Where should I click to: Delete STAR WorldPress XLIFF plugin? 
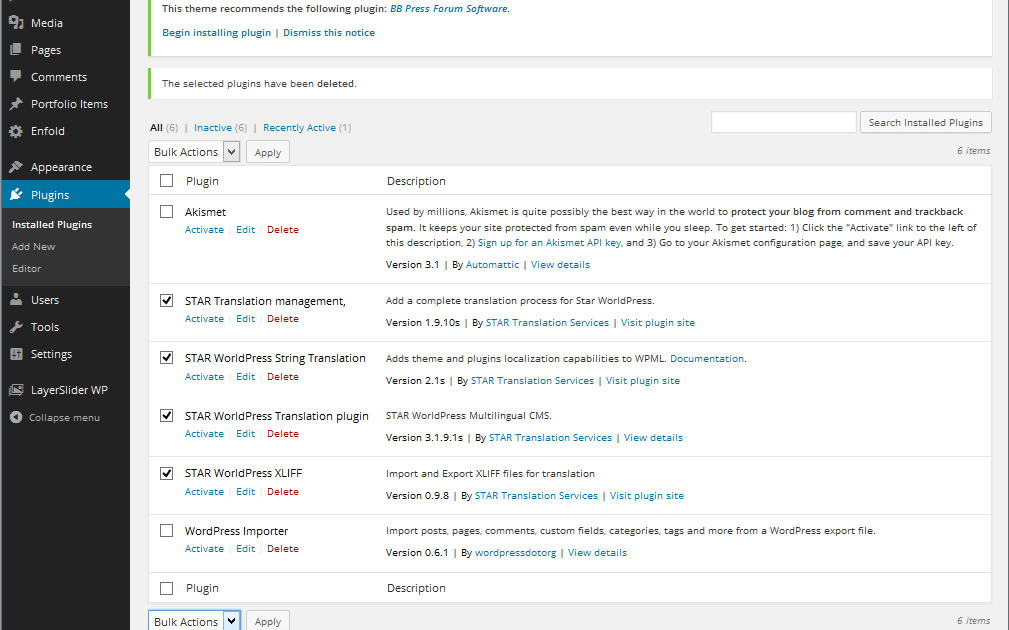tap(282, 492)
